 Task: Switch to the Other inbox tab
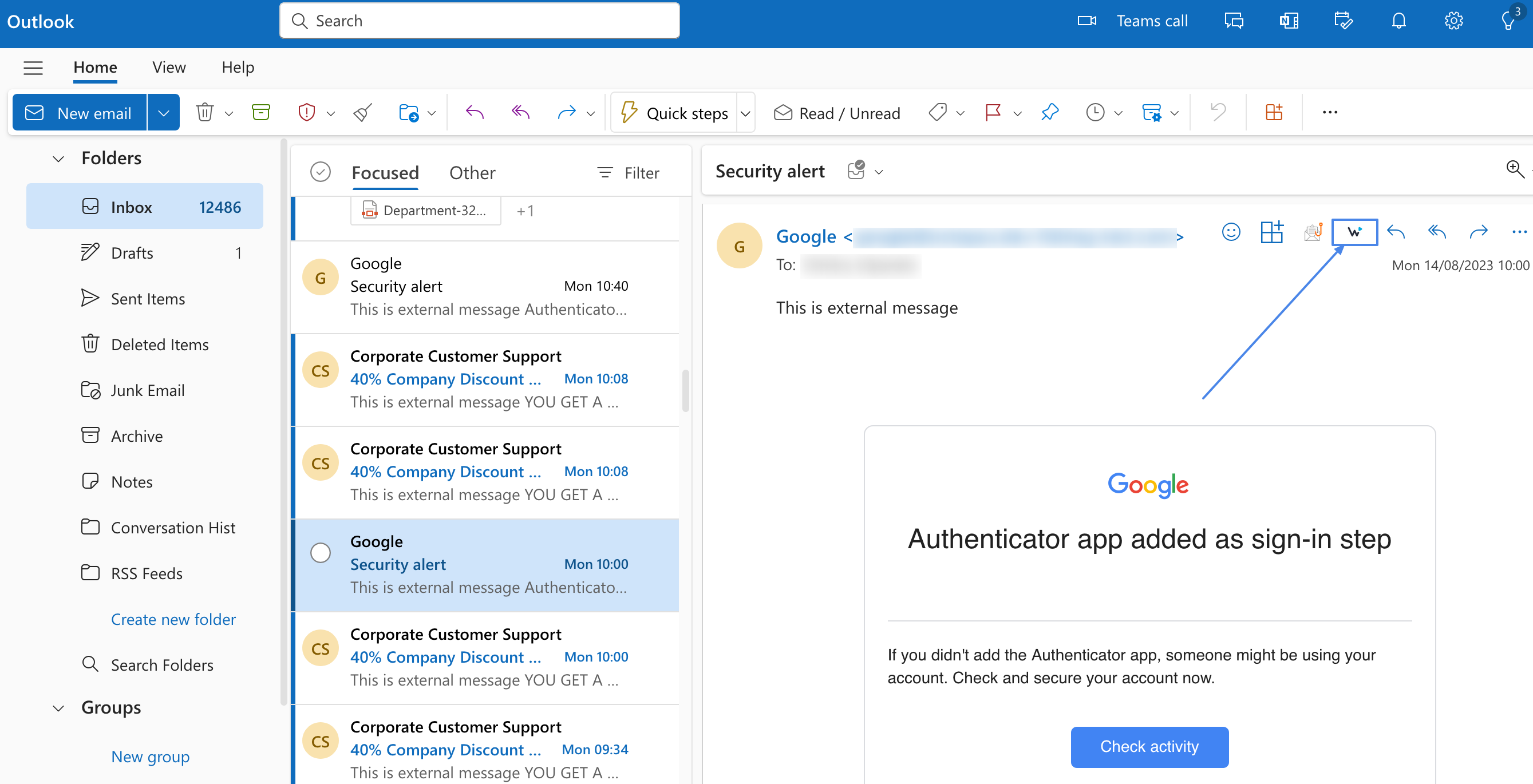click(472, 172)
